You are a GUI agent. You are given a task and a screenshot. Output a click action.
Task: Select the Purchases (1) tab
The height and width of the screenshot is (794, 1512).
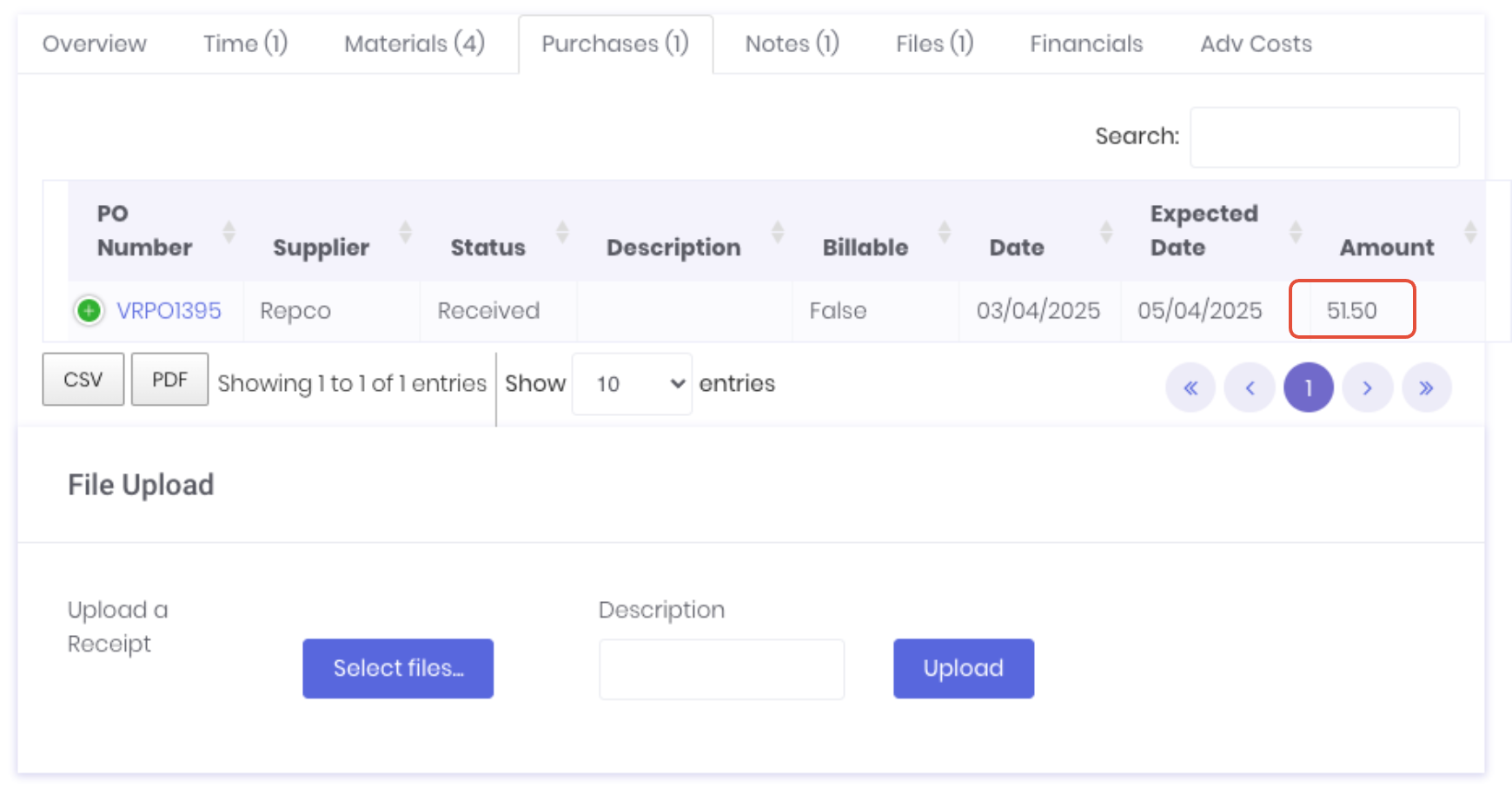coord(615,43)
